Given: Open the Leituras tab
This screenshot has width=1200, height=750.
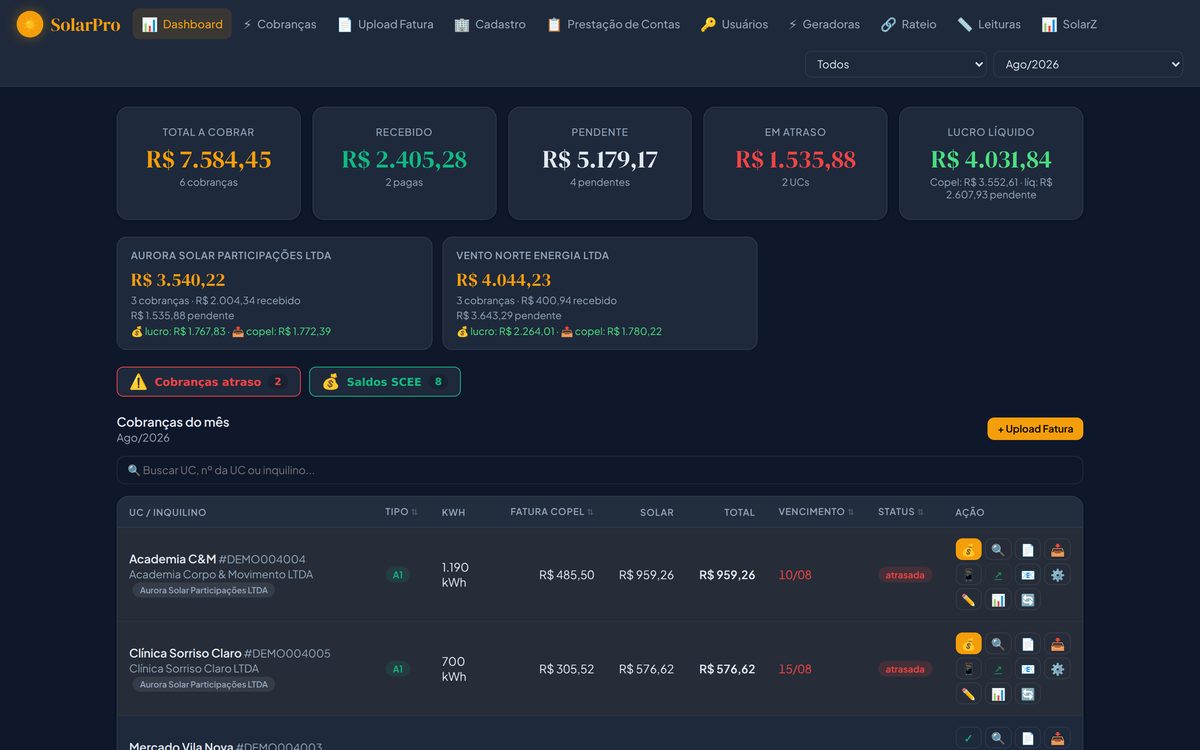Looking at the screenshot, I should (988, 24).
